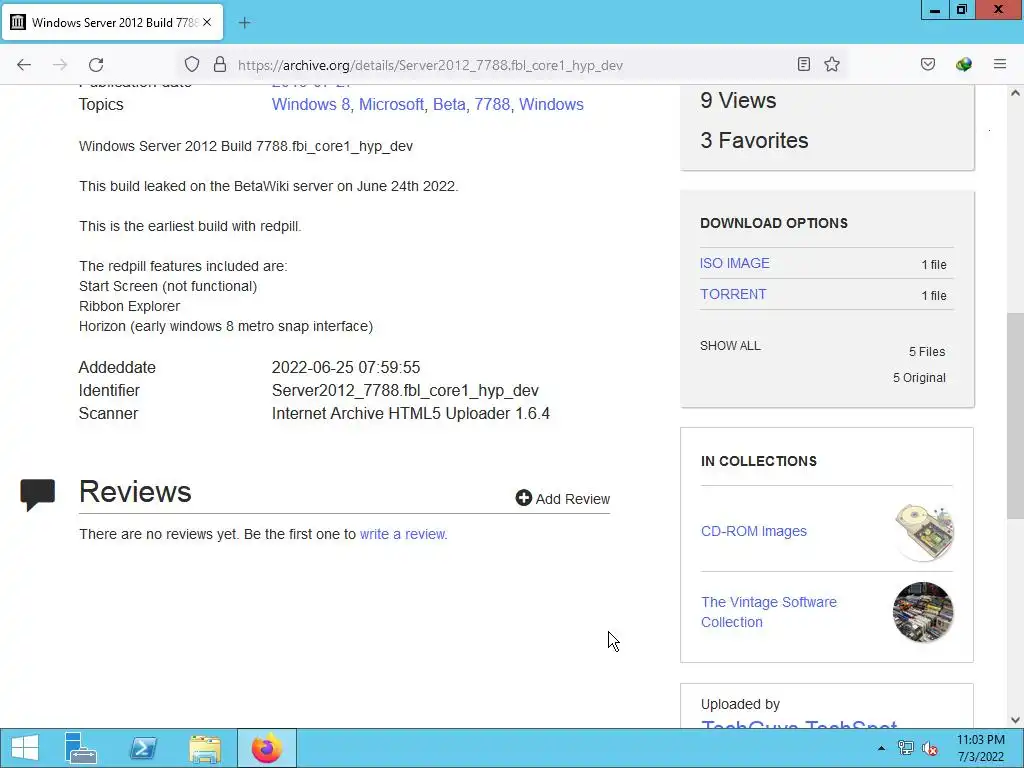Click the 9 Views count
Screen dimensions: 1024x768
[x=739, y=101]
